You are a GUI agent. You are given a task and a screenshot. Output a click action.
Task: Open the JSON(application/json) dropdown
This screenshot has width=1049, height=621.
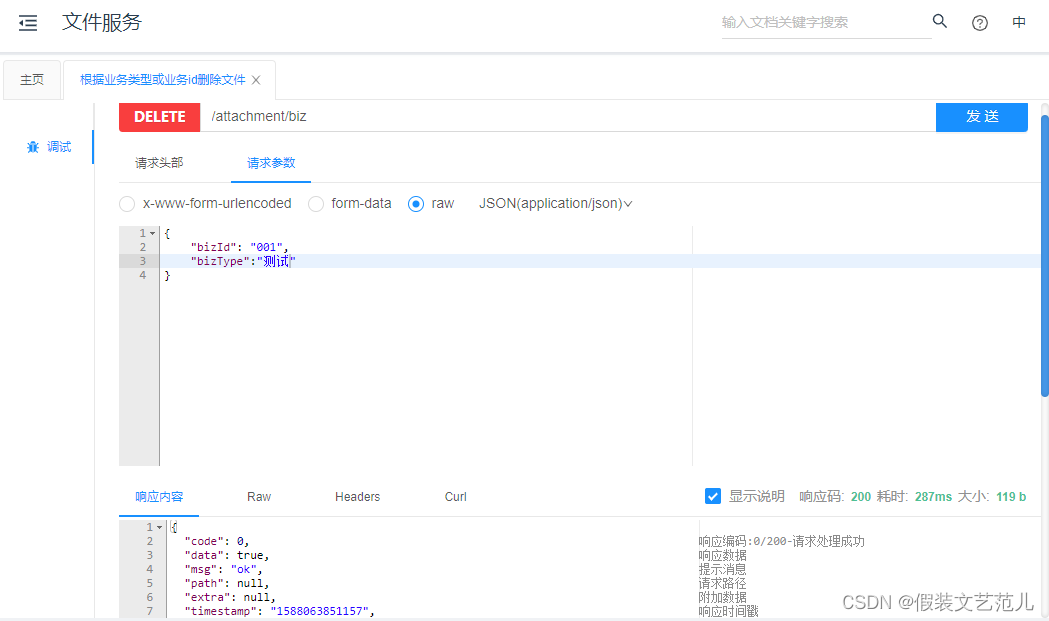click(x=555, y=203)
